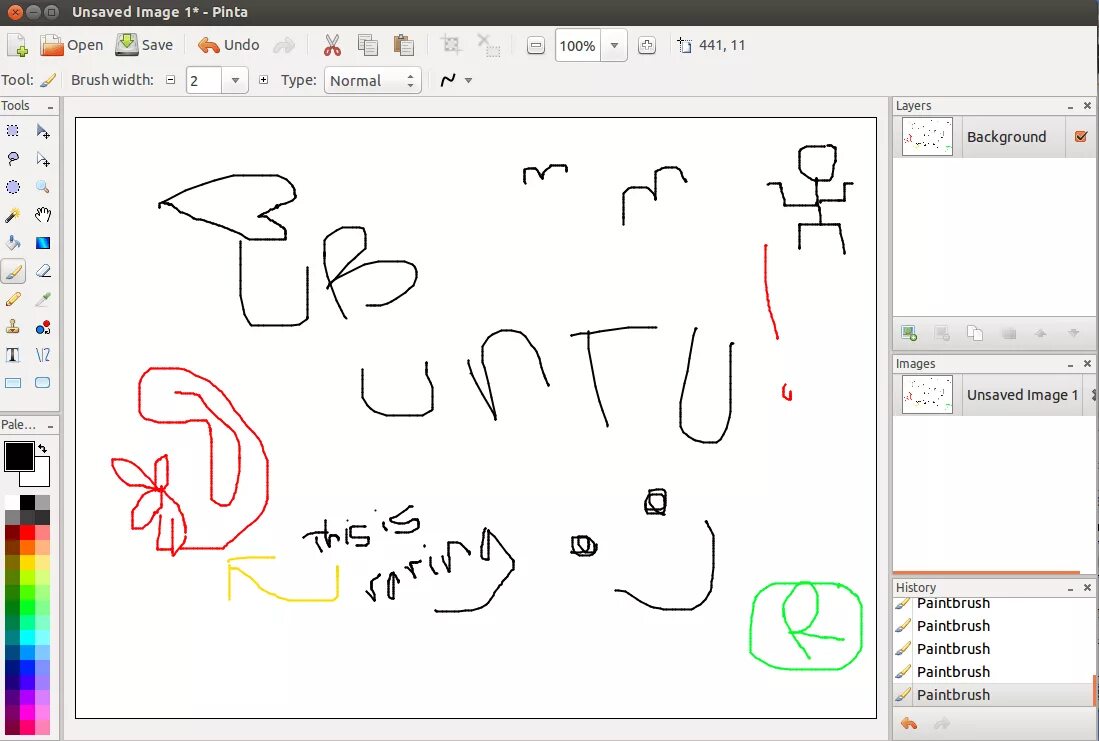This screenshot has height=741, width=1099.
Task: Select the Move Selected tool
Action: tap(43, 131)
